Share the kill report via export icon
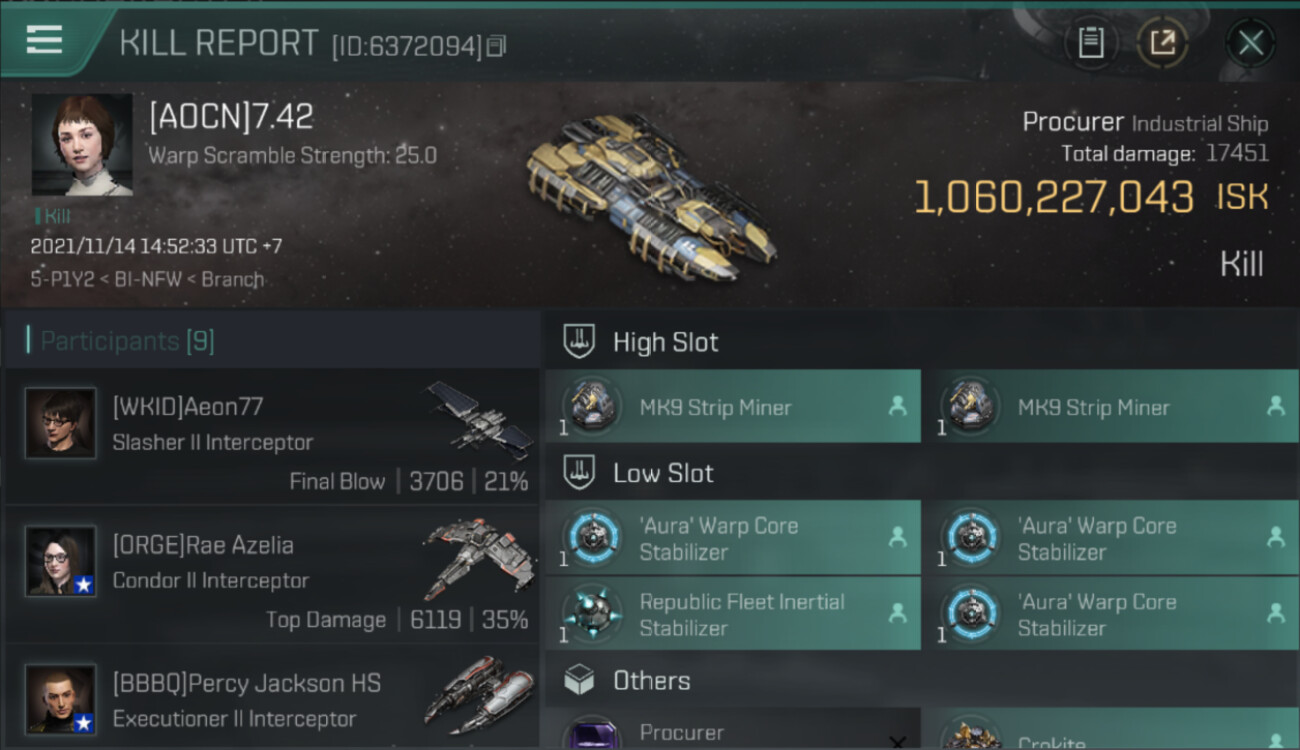The height and width of the screenshot is (750, 1300). pyautogui.click(x=1163, y=42)
